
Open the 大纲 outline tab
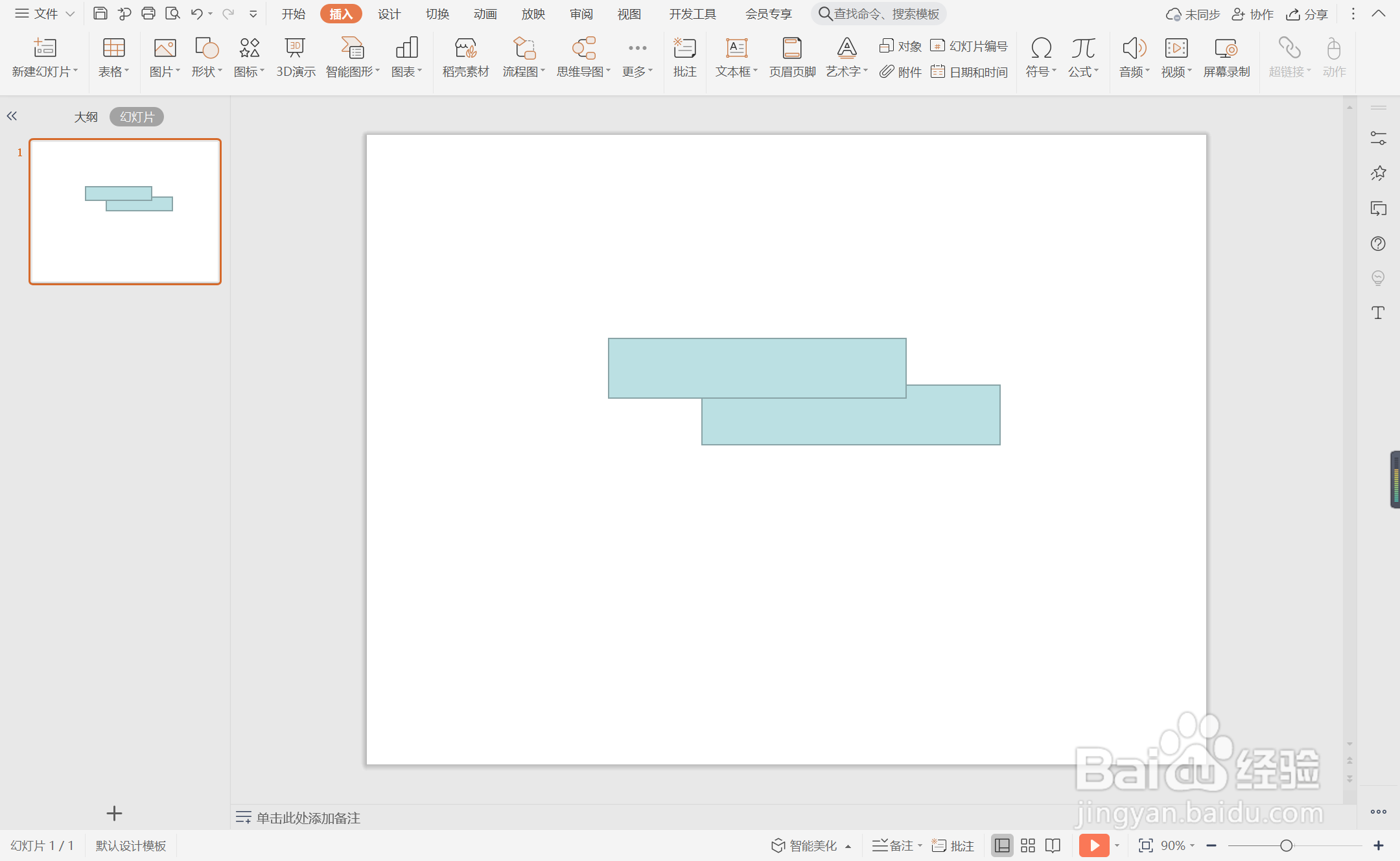(x=86, y=117)
